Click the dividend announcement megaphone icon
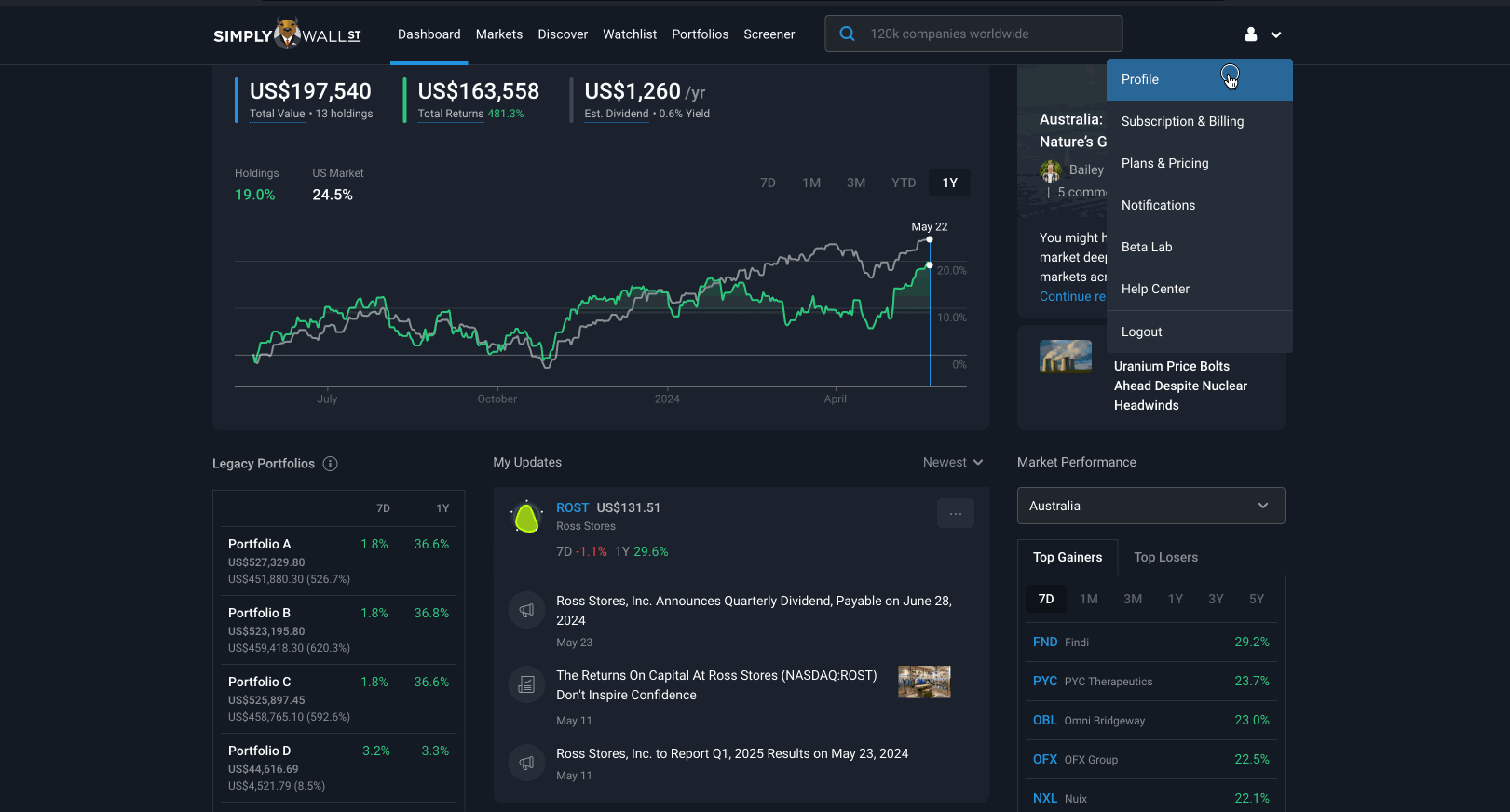1510x812 pixels. 526,610
